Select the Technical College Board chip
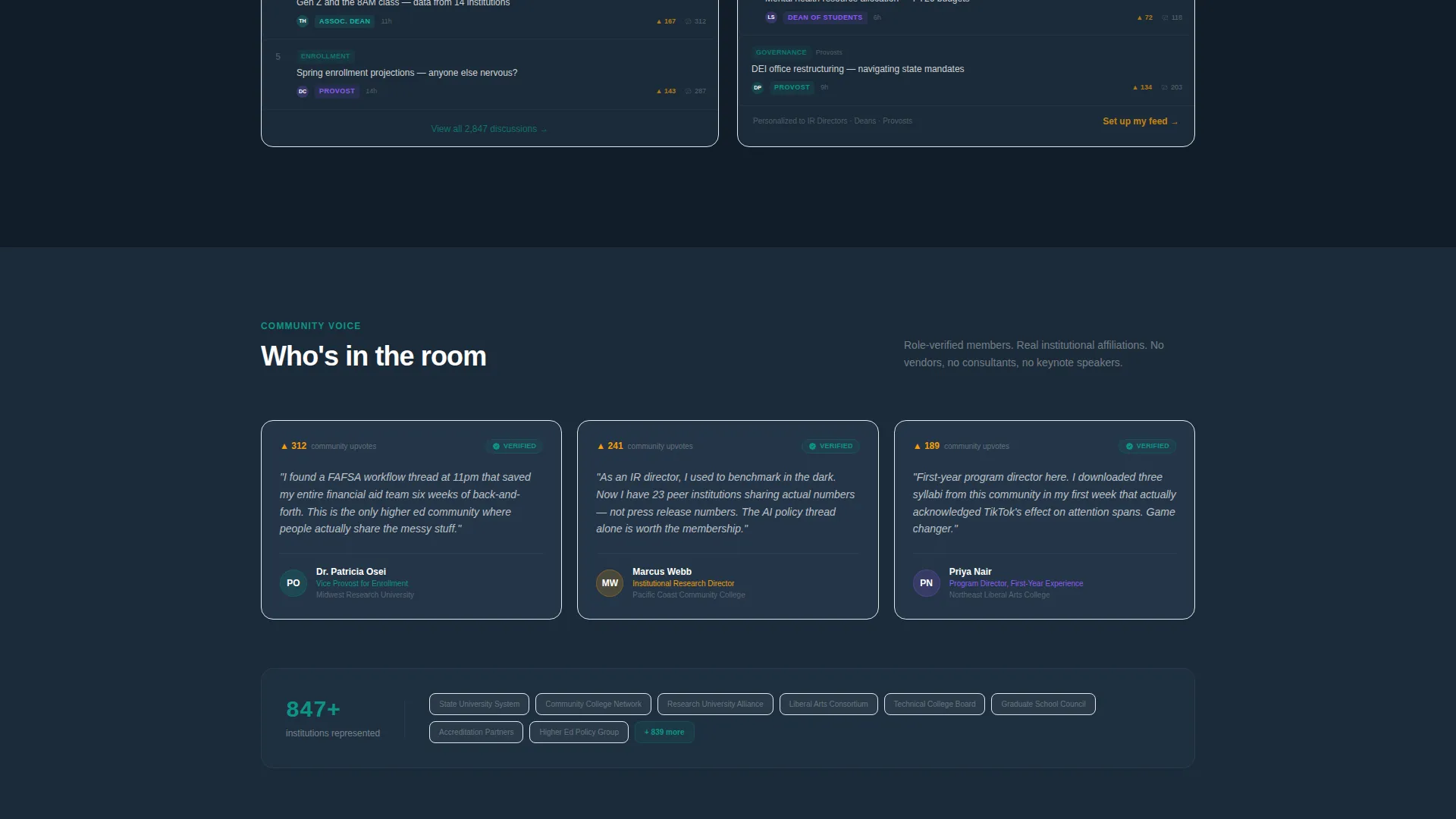1456x819 pixels. 934,704
